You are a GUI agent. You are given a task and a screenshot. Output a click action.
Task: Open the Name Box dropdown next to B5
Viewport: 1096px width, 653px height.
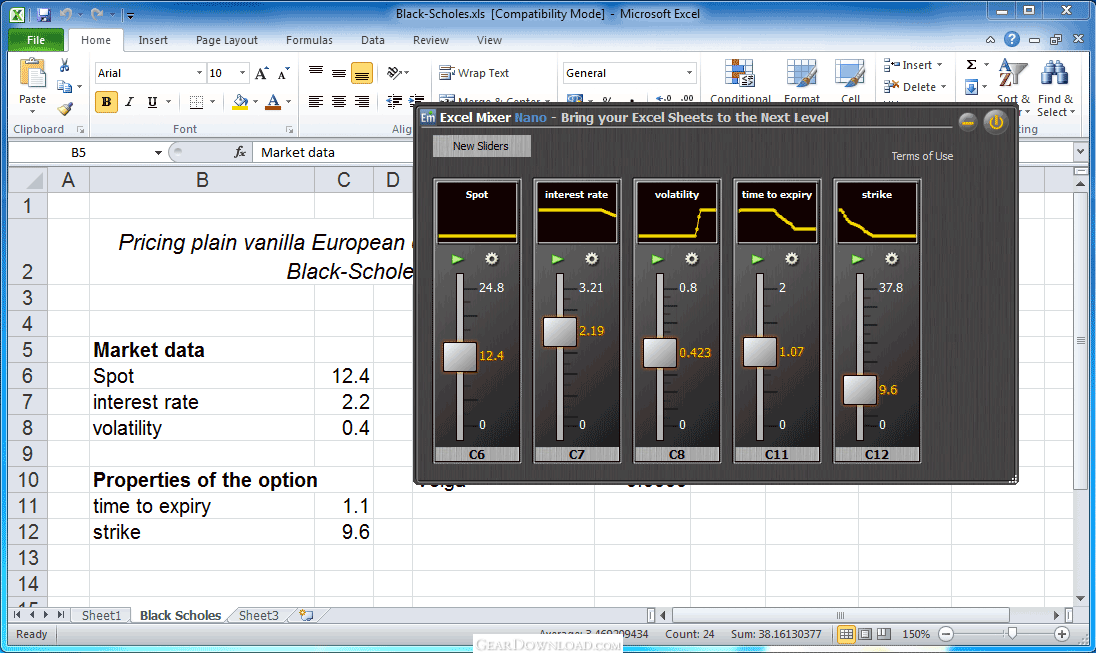[158, 153]
